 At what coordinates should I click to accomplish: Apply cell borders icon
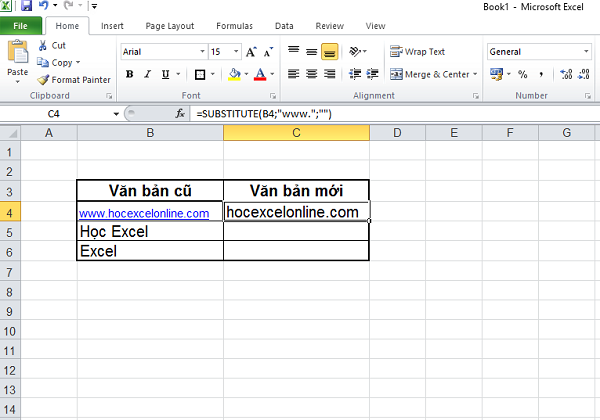click(x=200, y=74)
